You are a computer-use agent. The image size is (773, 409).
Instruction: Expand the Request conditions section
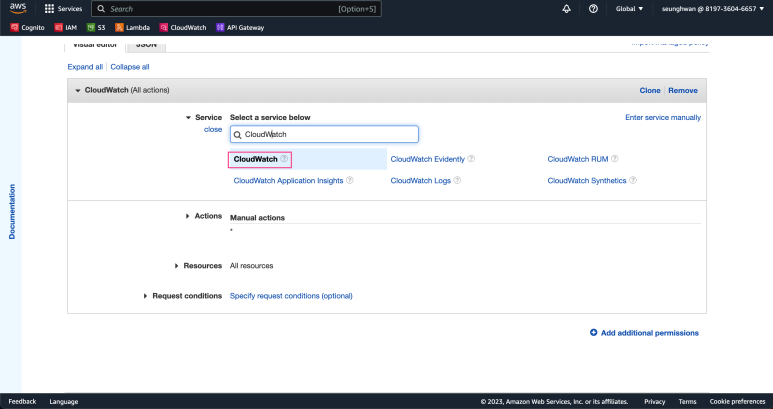coord(145,296)
